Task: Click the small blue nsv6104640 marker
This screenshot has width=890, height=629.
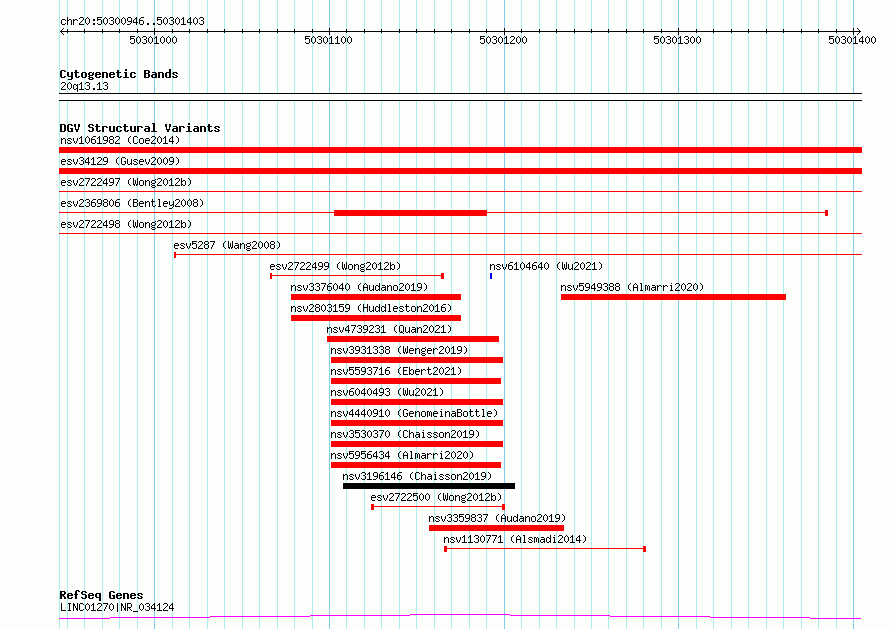Action: (491, 276)
